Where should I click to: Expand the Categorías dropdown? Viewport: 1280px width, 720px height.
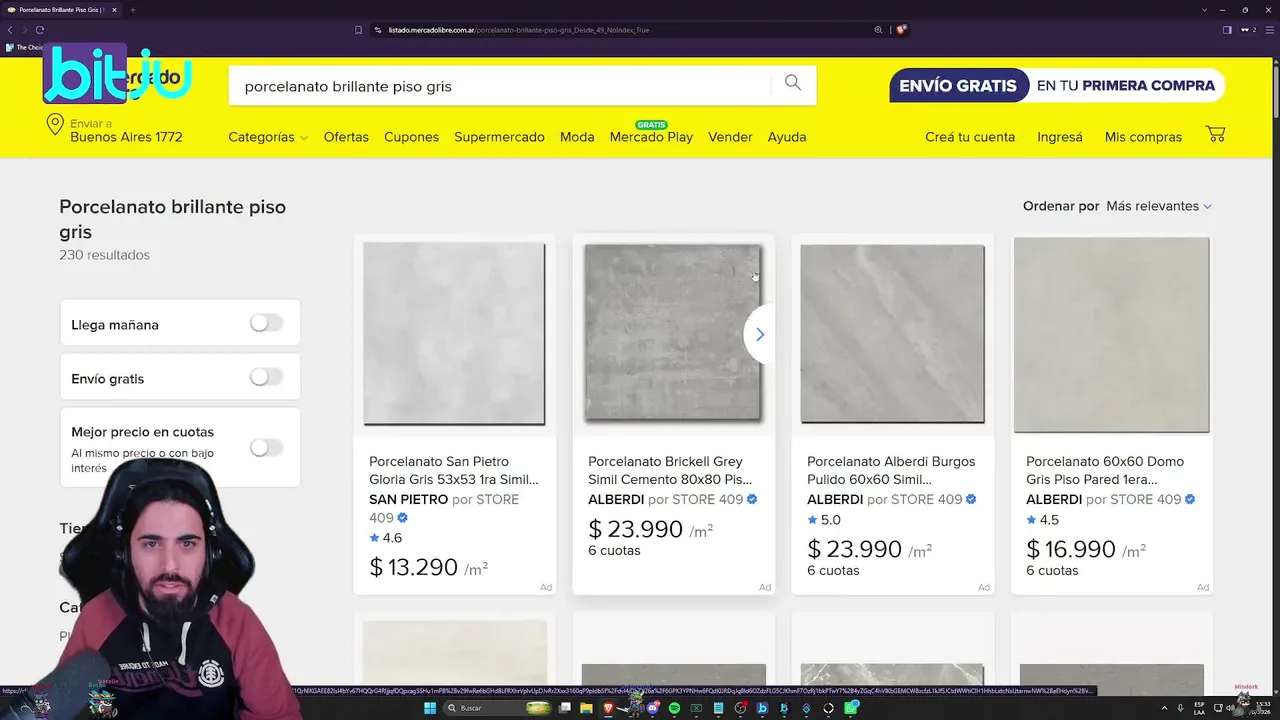point(268,137)
